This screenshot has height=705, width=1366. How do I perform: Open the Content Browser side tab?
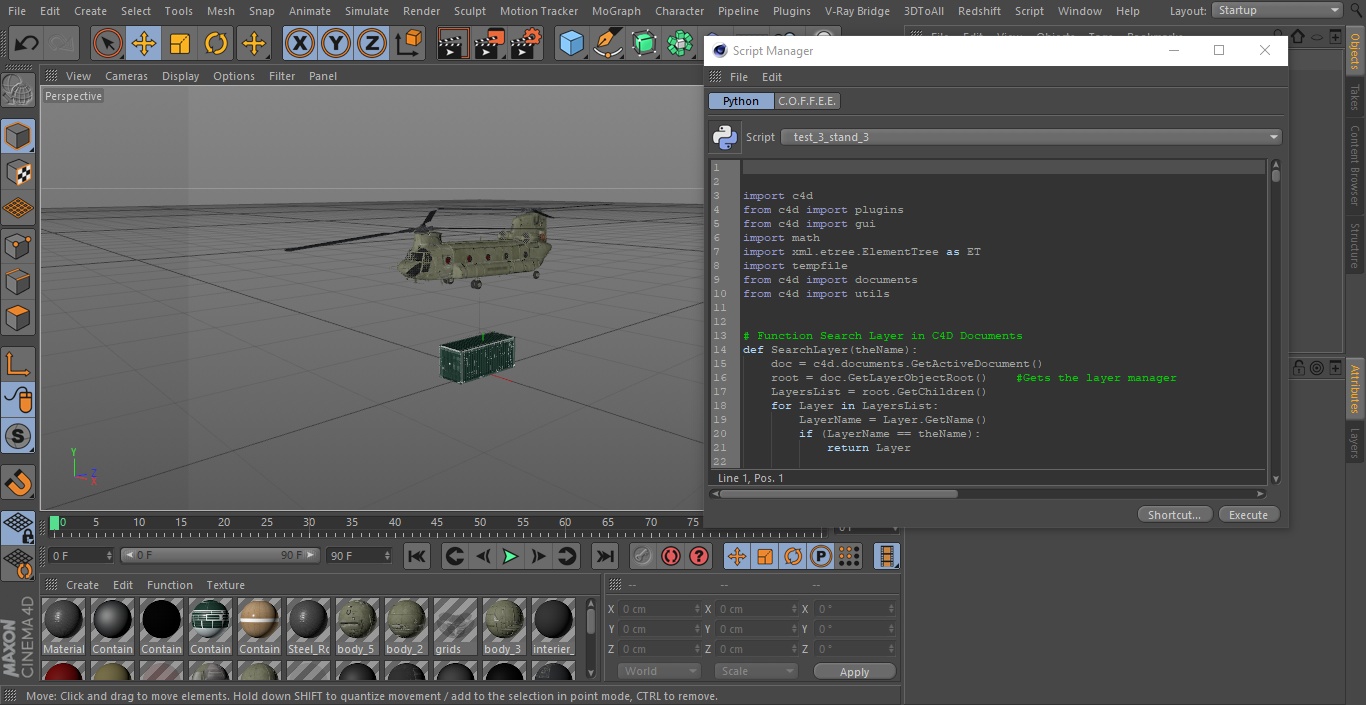pos(1355,165)
